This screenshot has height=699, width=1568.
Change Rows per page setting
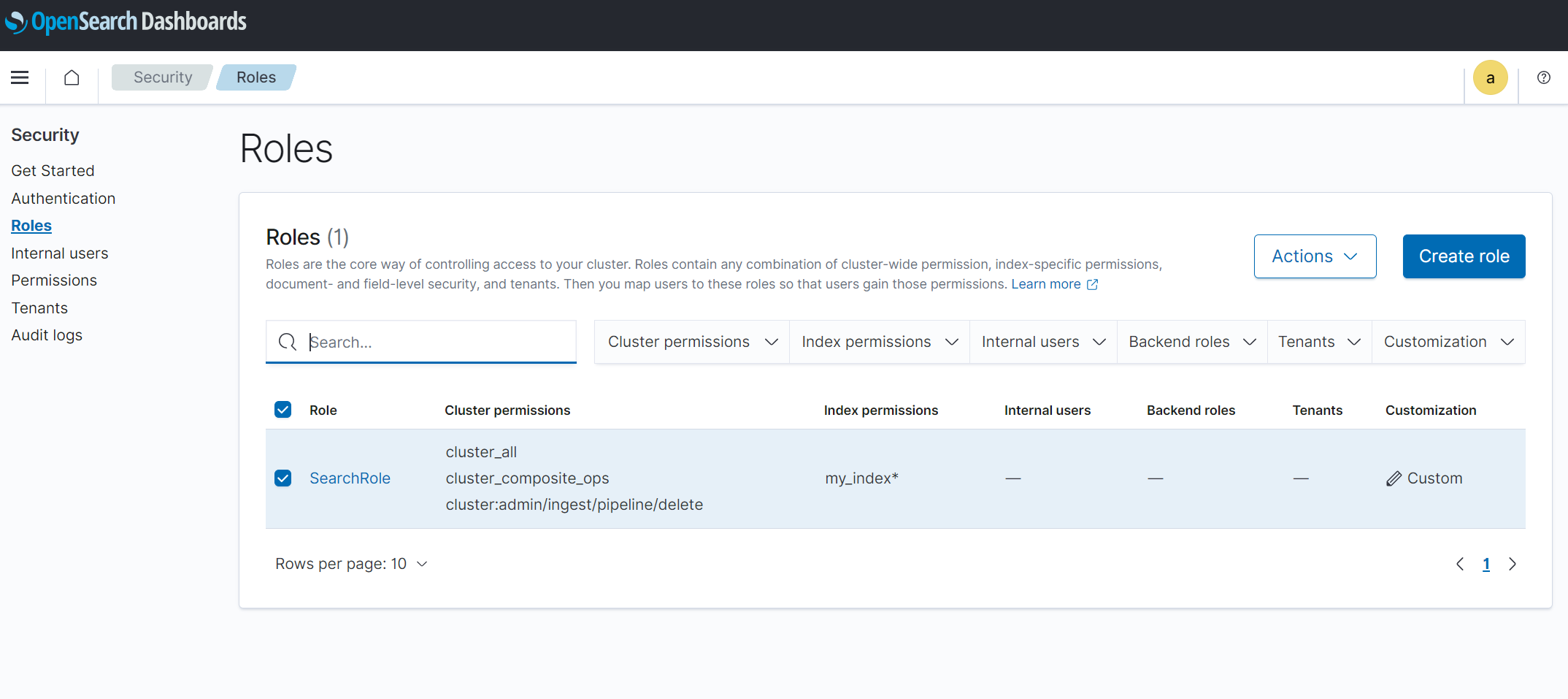351,564
